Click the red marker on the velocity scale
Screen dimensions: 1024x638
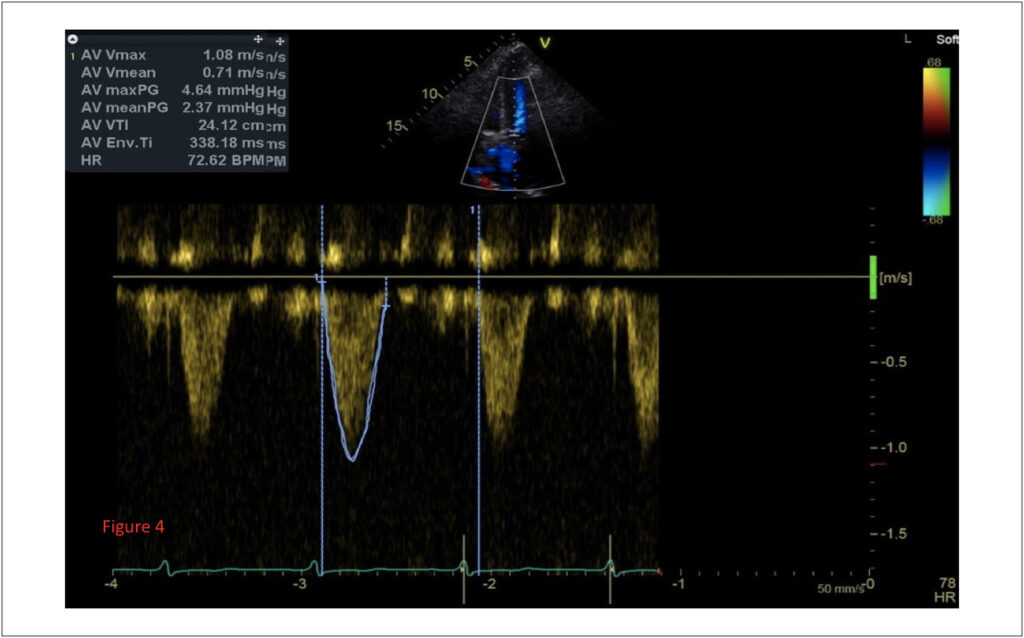coord(878,464)
